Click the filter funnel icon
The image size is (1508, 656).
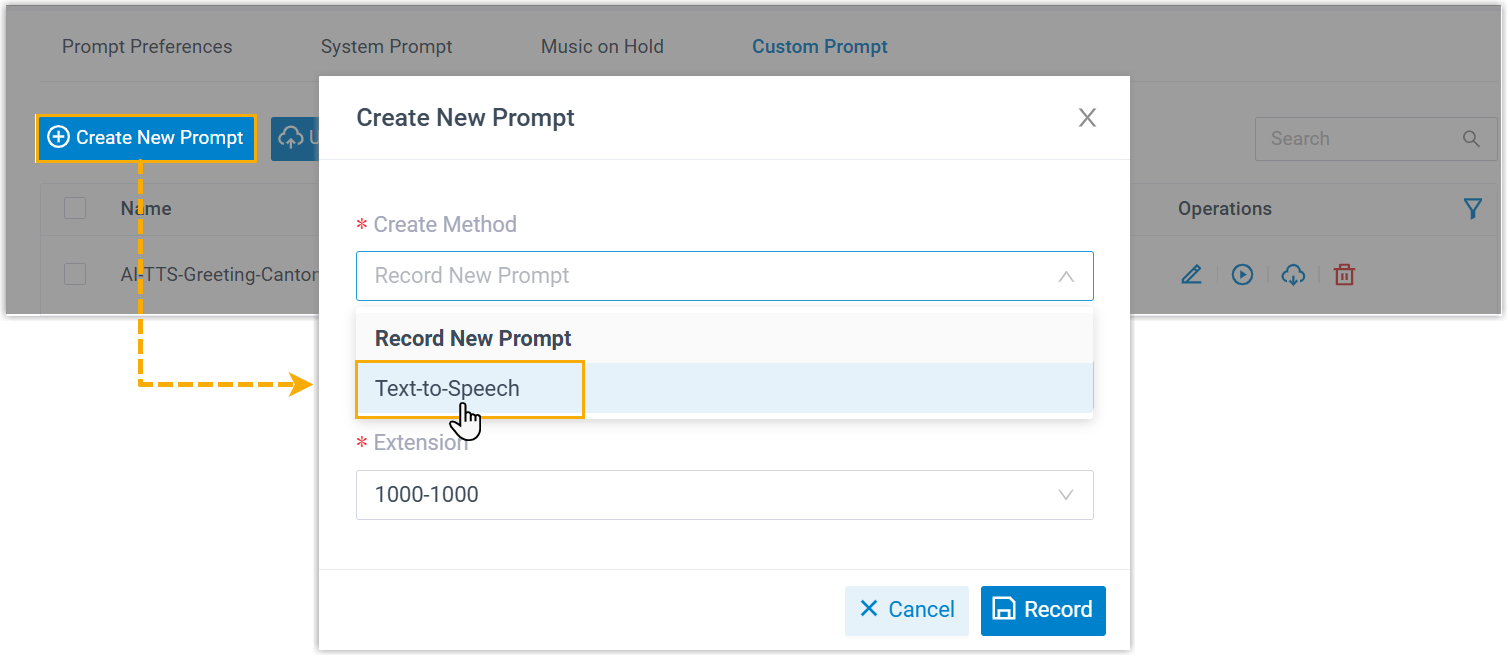pos(1472,208)
